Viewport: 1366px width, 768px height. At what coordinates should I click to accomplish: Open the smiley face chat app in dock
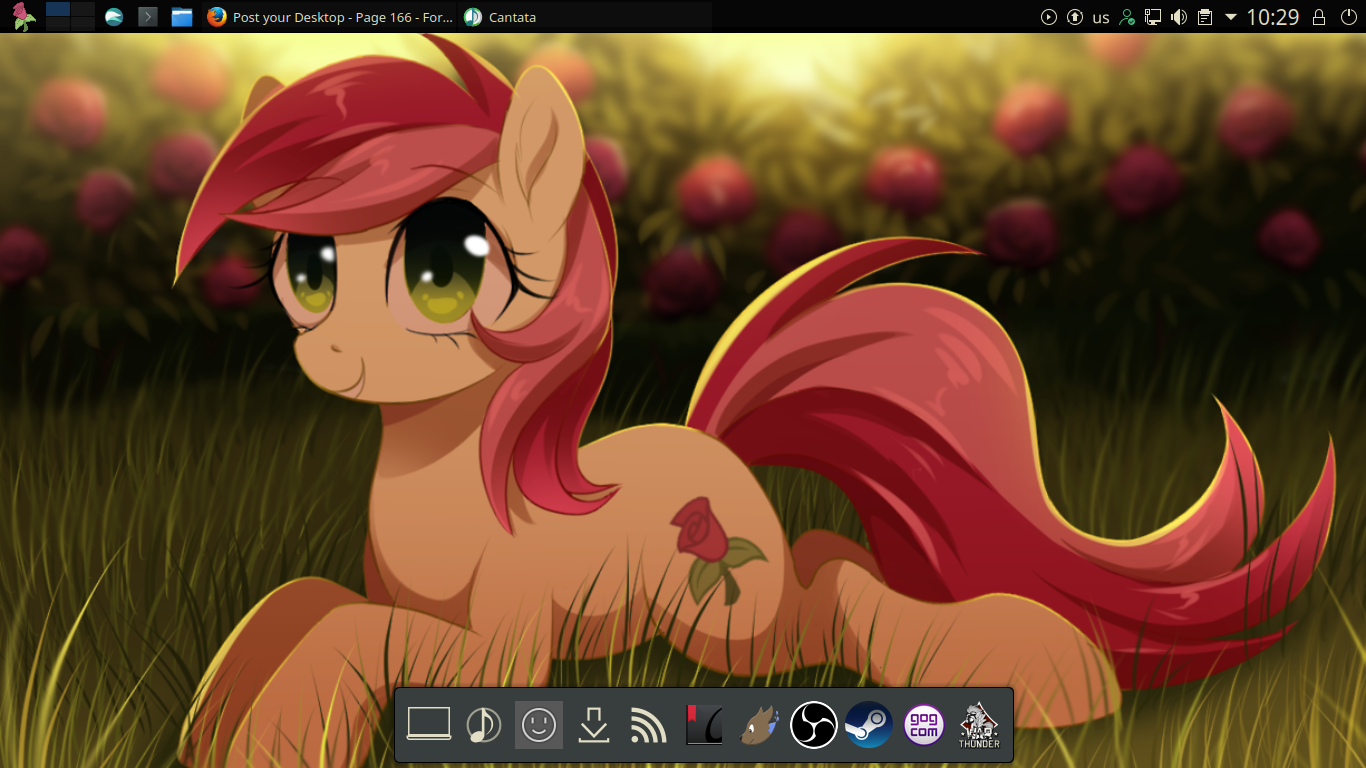pyautogui.click(x=539, y=725)
